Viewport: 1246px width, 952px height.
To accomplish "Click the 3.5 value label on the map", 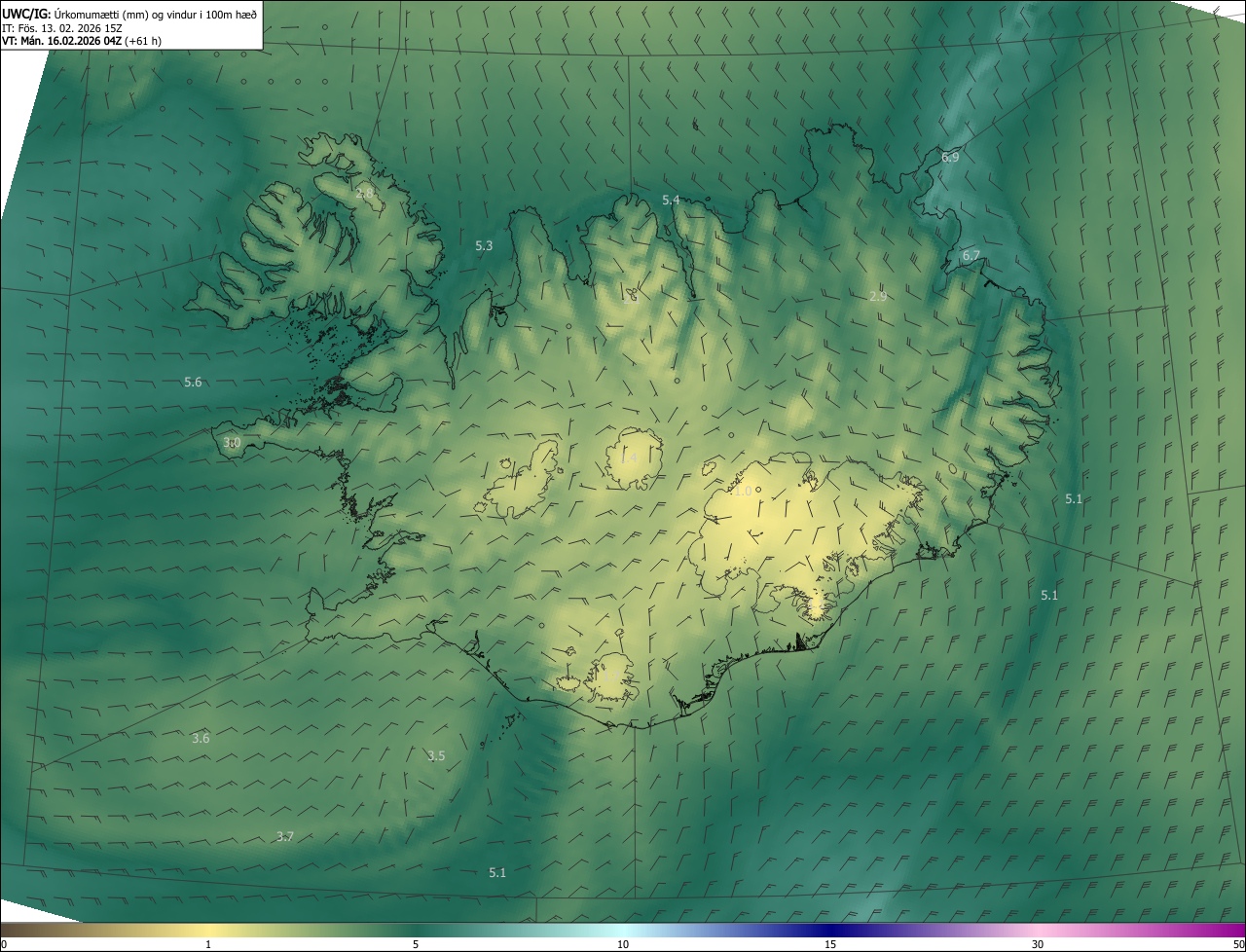I will click(436, 756).
